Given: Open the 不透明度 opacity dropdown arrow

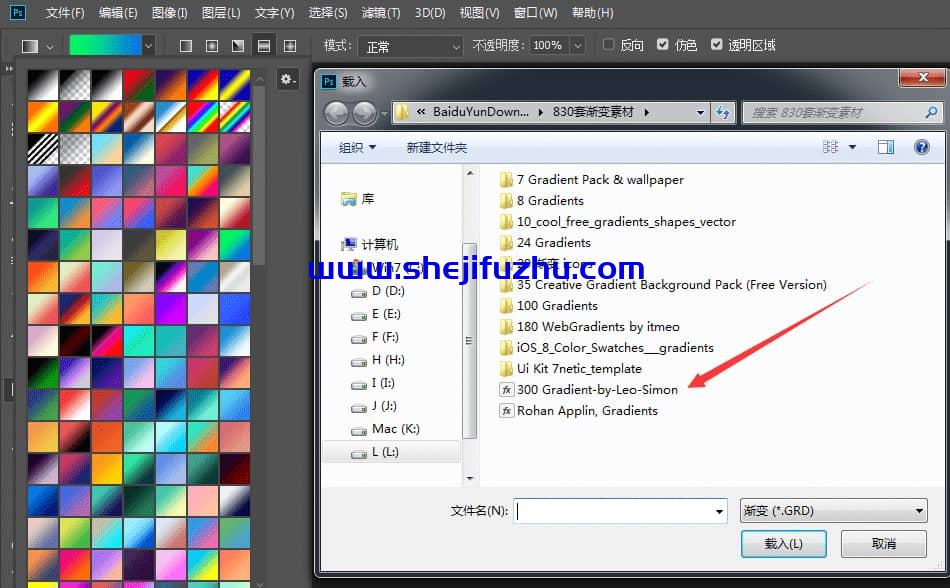Looking at the screenshot, I should click(x=578, y=45).
